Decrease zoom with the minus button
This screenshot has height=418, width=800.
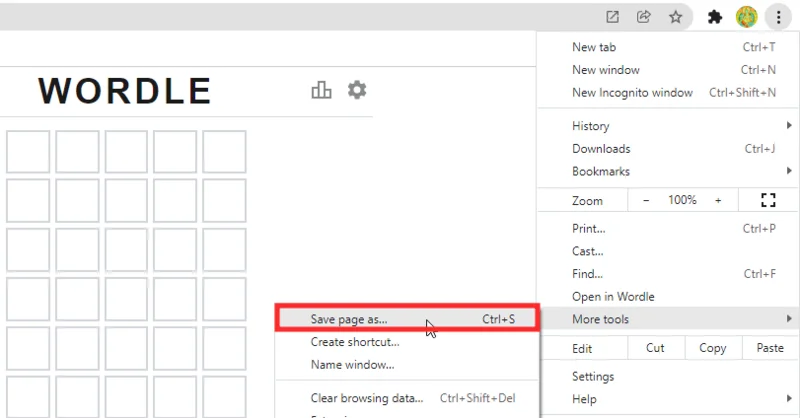646,200
